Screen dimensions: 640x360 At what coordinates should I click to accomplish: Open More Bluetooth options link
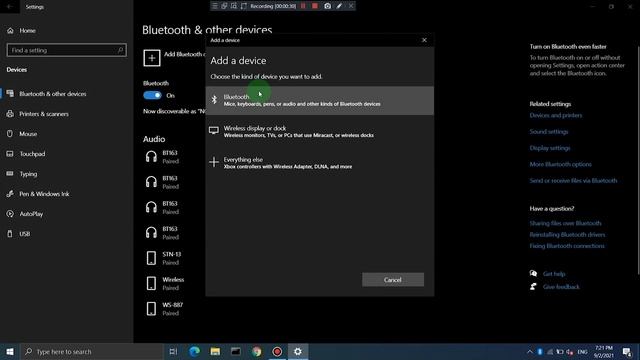click(x=560, y=164)
